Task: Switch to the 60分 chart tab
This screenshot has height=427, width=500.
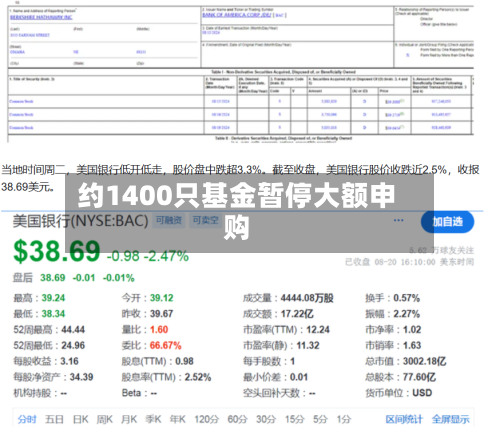Action: (237, 419)
